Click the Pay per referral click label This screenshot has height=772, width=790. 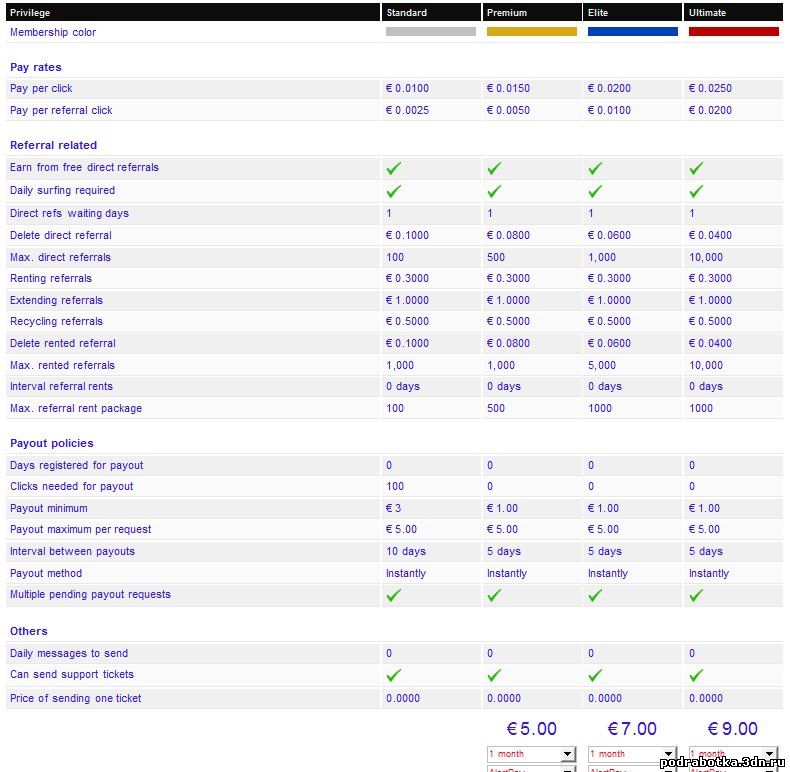(x=61, y=110)
